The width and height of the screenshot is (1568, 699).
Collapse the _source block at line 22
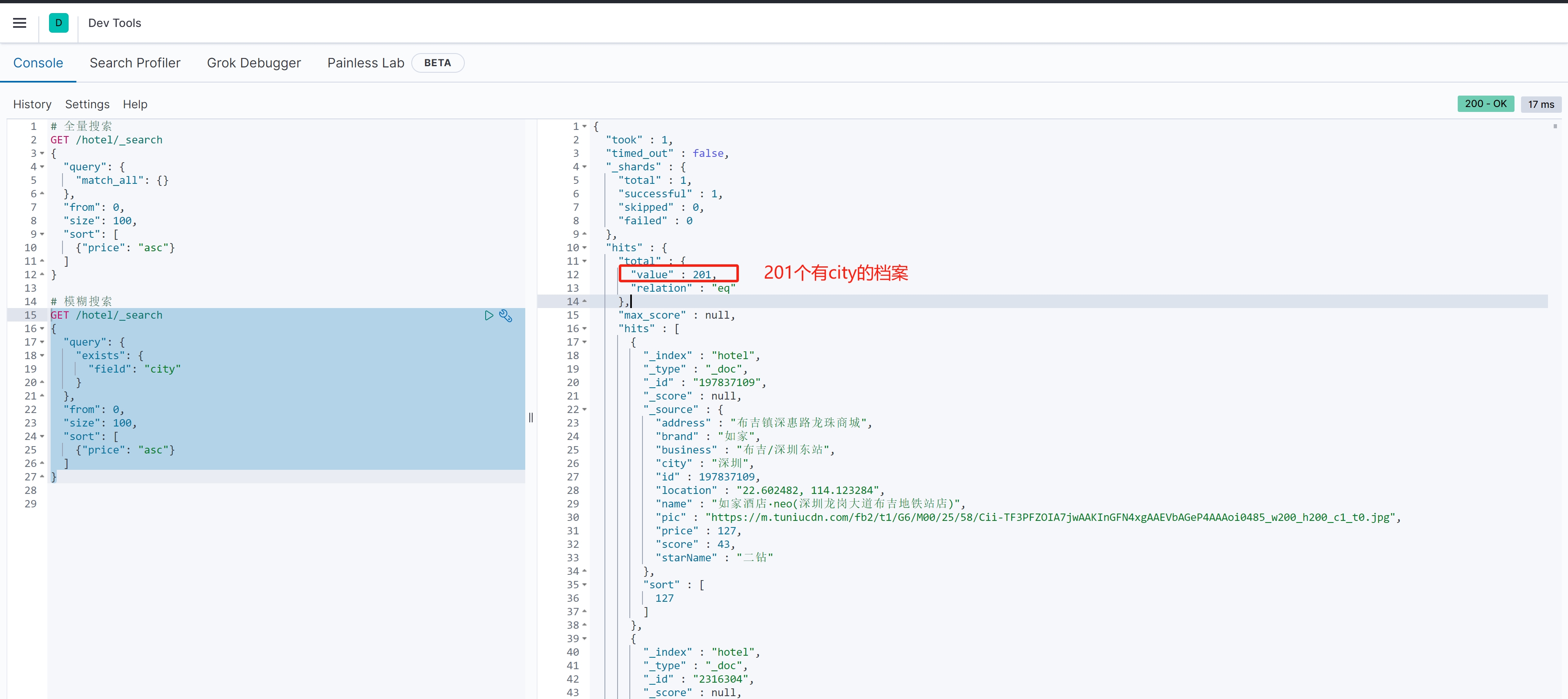point(584,410)
